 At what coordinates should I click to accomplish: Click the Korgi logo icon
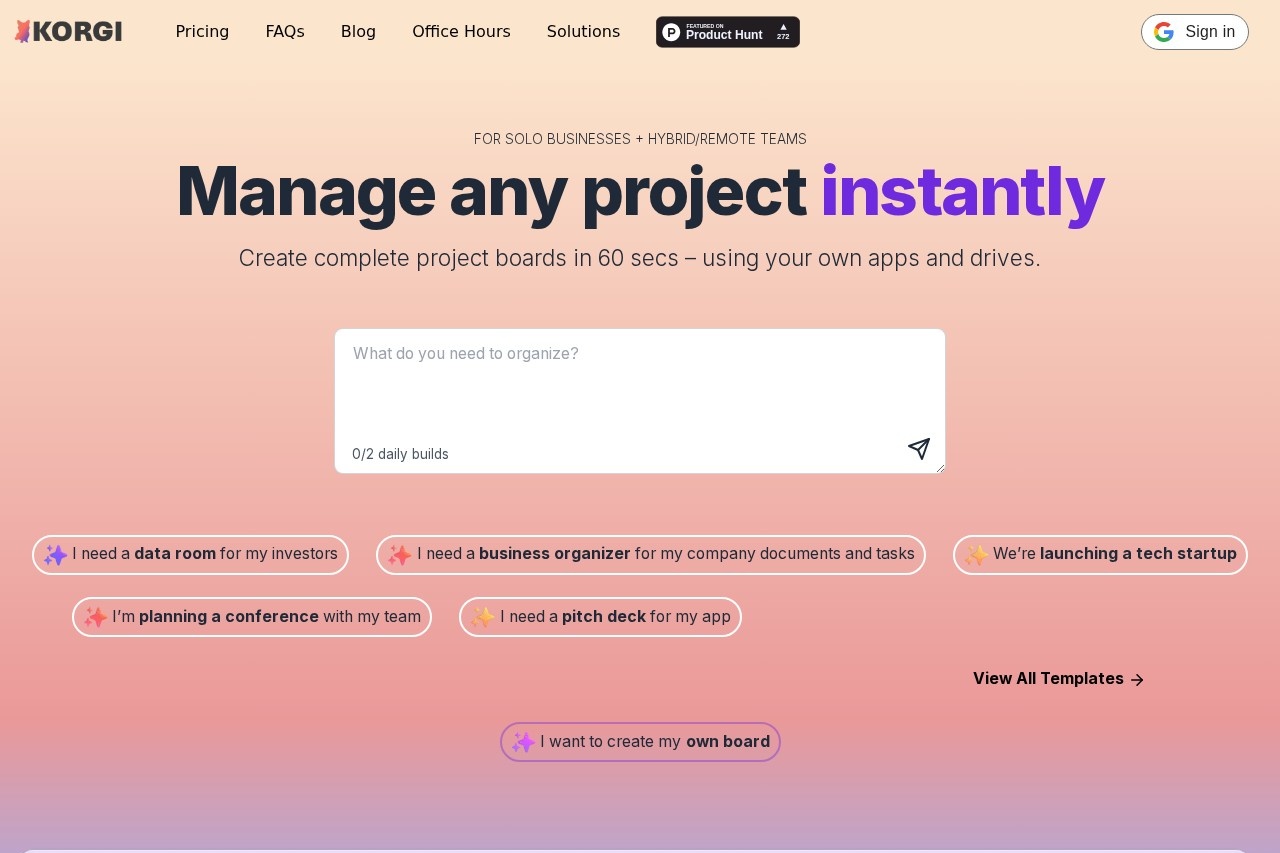pos(23,32)
